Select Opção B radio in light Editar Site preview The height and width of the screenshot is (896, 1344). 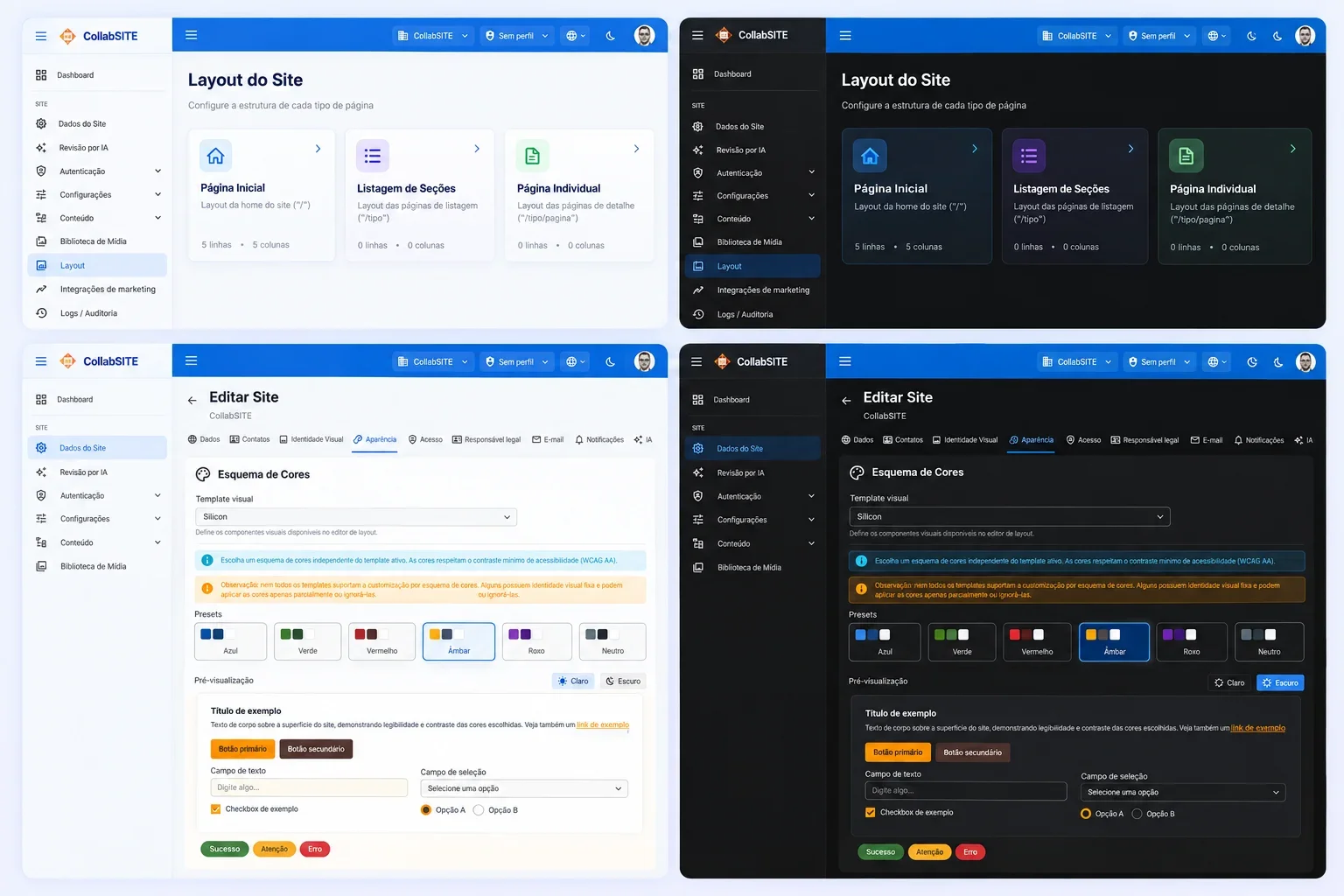point(479,810)
